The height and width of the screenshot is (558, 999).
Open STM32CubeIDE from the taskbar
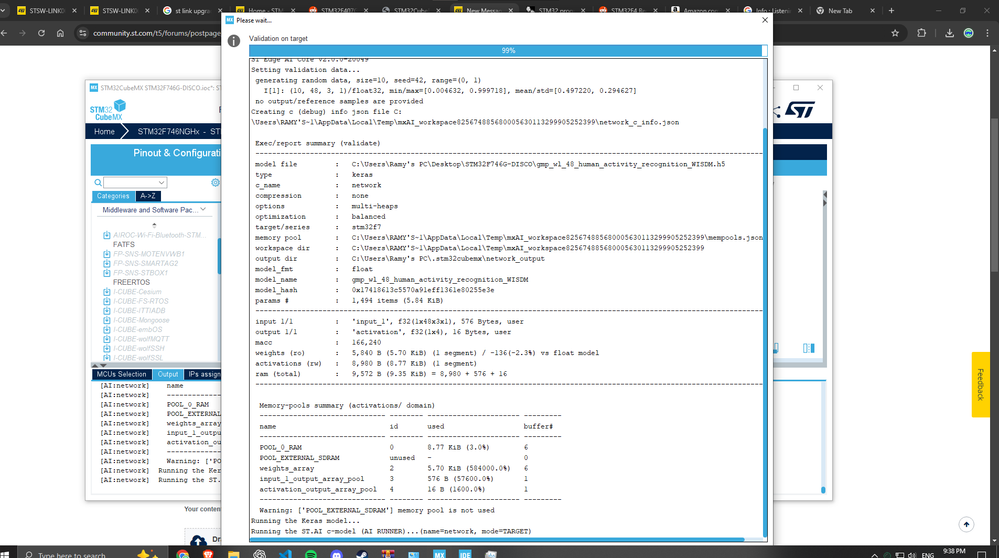pos(465,554)
